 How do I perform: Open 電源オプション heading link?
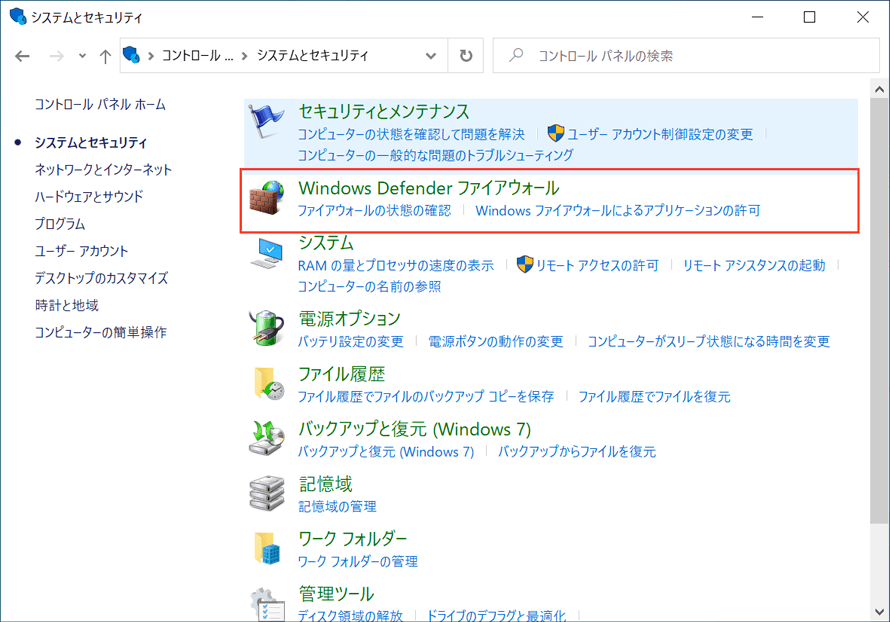point(350,319)
